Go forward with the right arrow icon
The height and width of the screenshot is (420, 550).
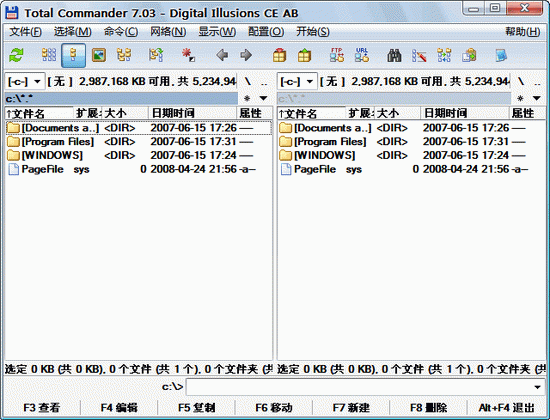click(246, 55)
